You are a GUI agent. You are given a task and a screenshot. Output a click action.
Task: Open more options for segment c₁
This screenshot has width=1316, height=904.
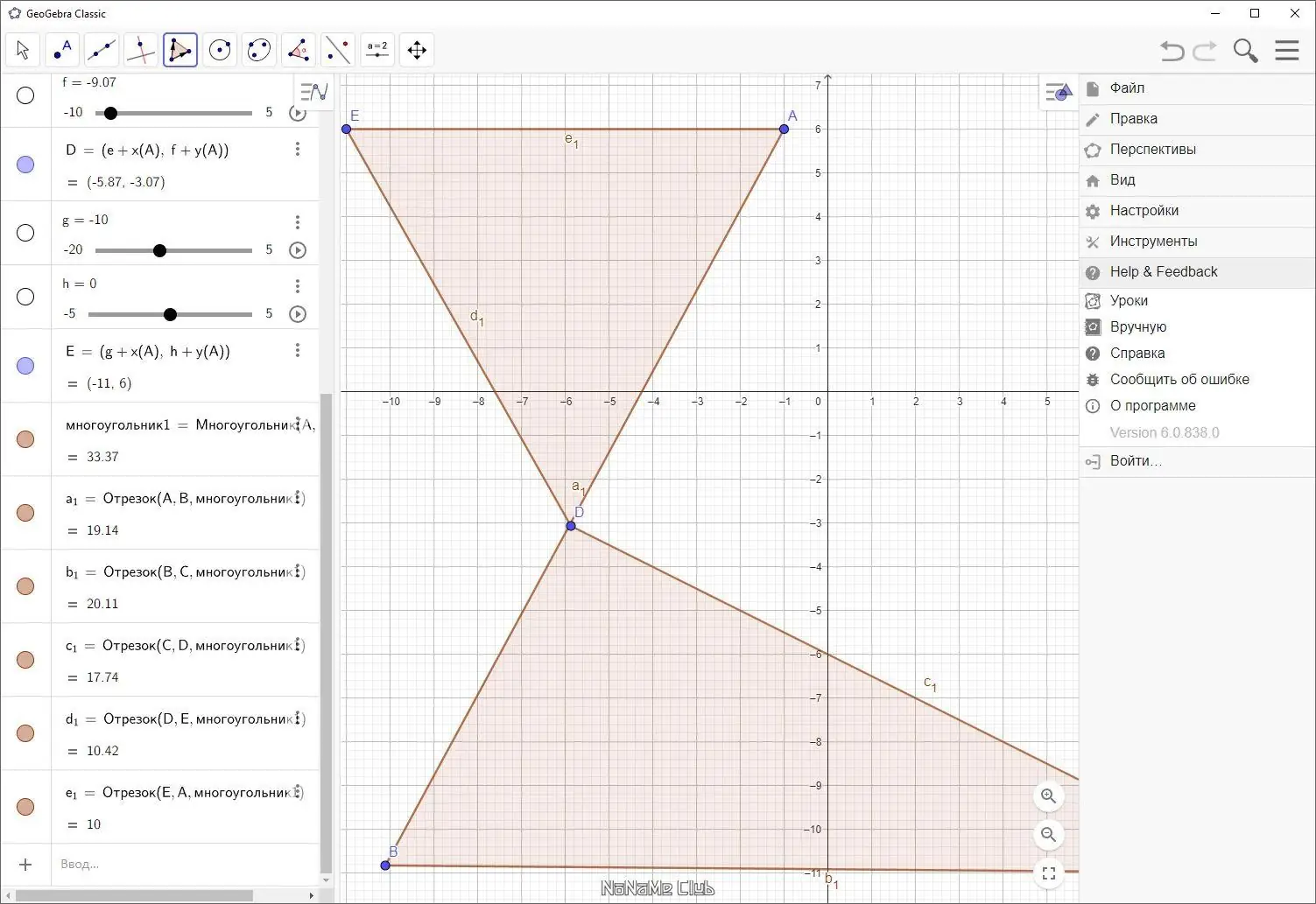coord(298,645)
